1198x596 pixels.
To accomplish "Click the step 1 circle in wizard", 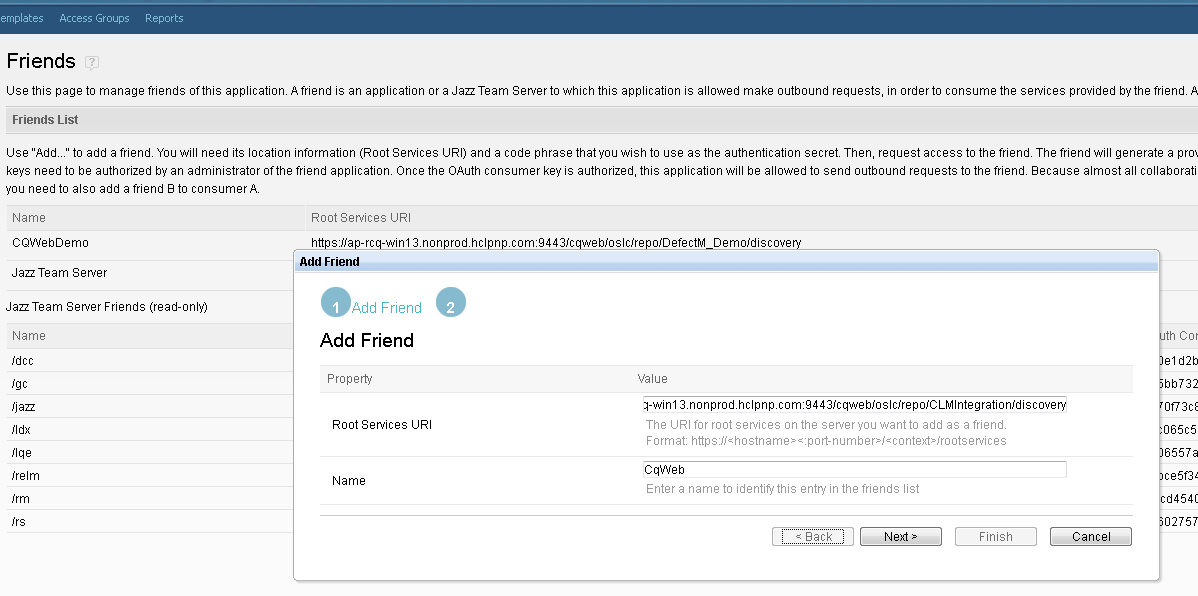I will (x=335, y=304).
